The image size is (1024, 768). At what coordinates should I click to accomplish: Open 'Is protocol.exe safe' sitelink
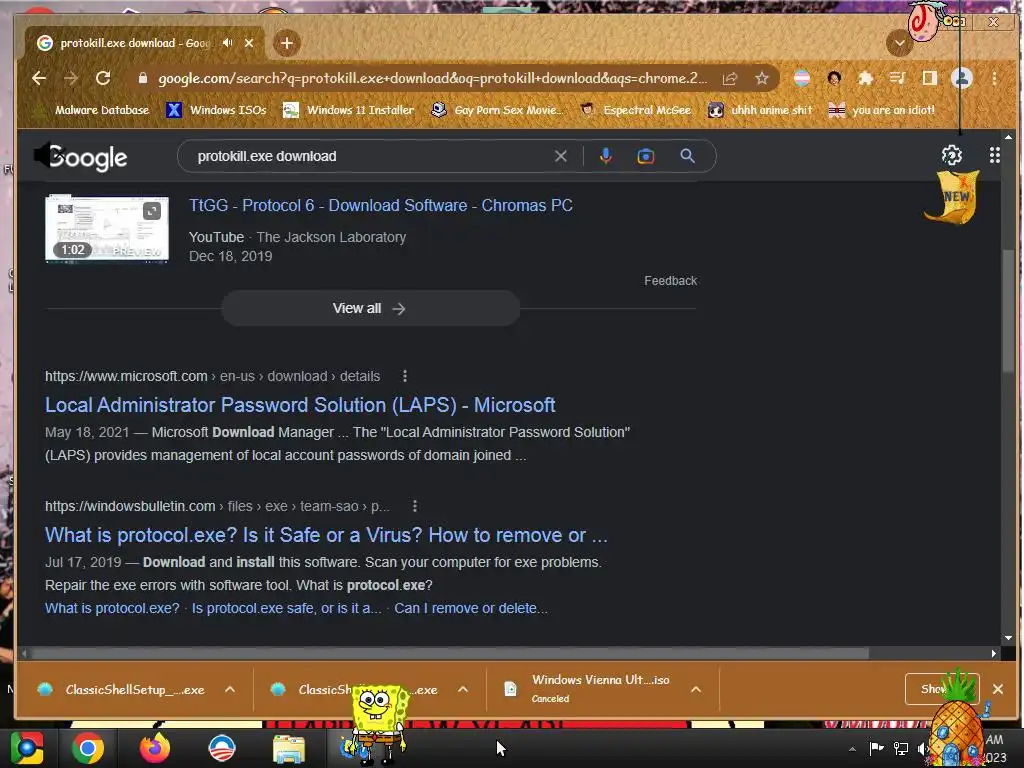(x=286, y=608)
